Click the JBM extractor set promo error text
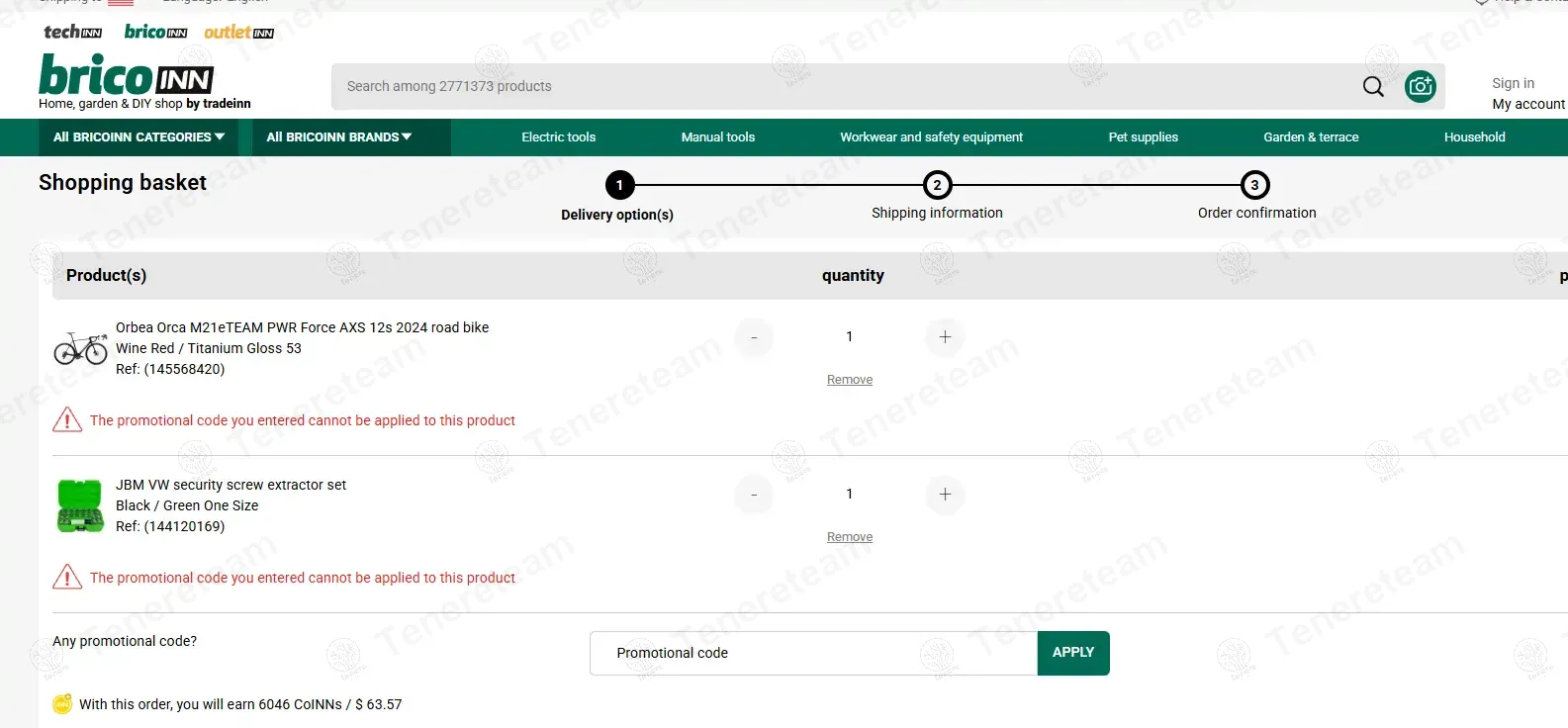 point(303,578)
